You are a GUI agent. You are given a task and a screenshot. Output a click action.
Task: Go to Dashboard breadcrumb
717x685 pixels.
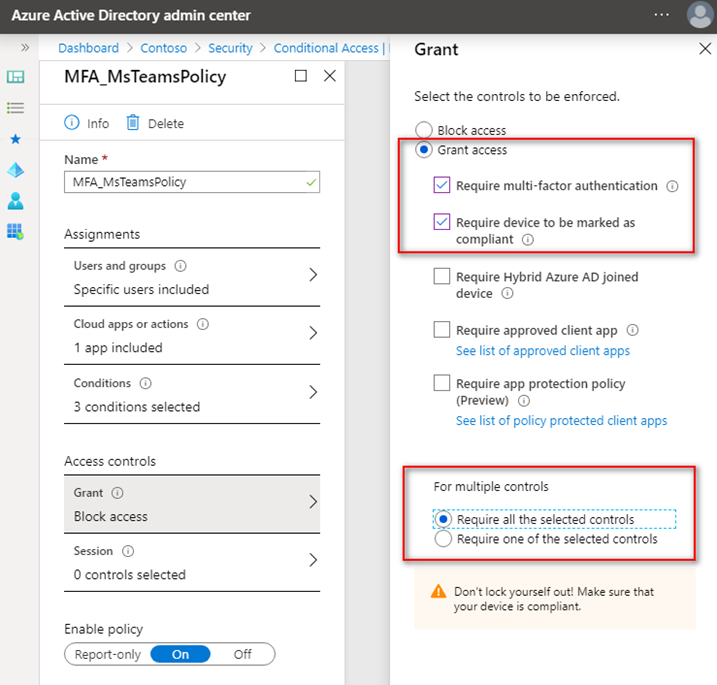[x=88, y=48]
